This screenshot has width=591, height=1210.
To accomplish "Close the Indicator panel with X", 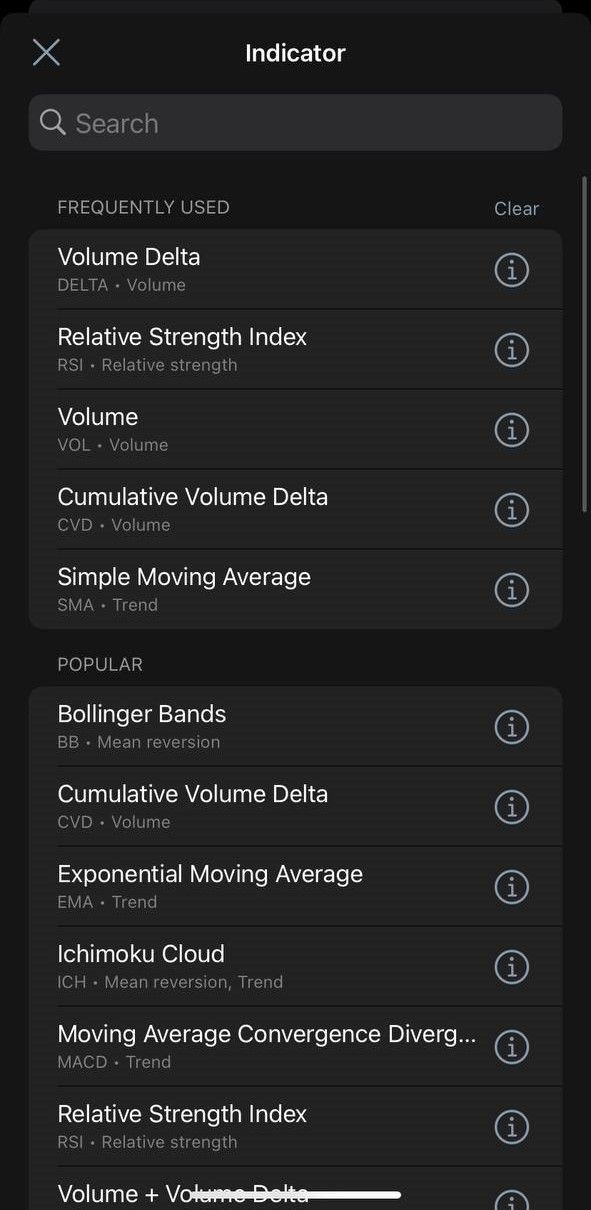I will pos(46,52).
